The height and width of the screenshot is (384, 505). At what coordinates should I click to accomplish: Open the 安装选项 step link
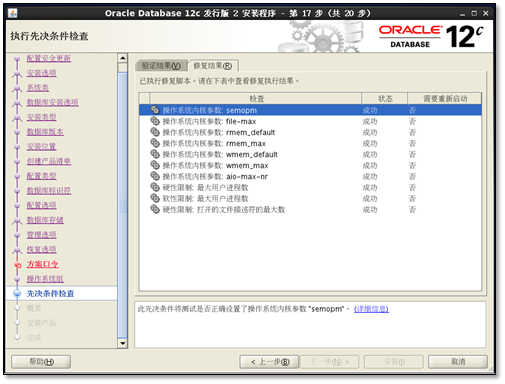41,73
